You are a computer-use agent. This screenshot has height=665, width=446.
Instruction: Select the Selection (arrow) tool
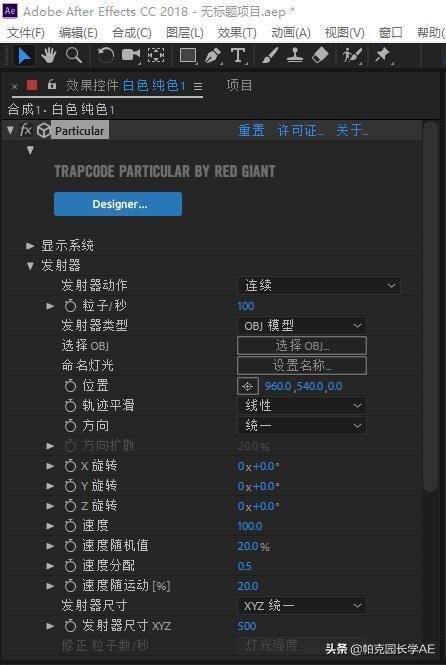(x=24, y=56)
